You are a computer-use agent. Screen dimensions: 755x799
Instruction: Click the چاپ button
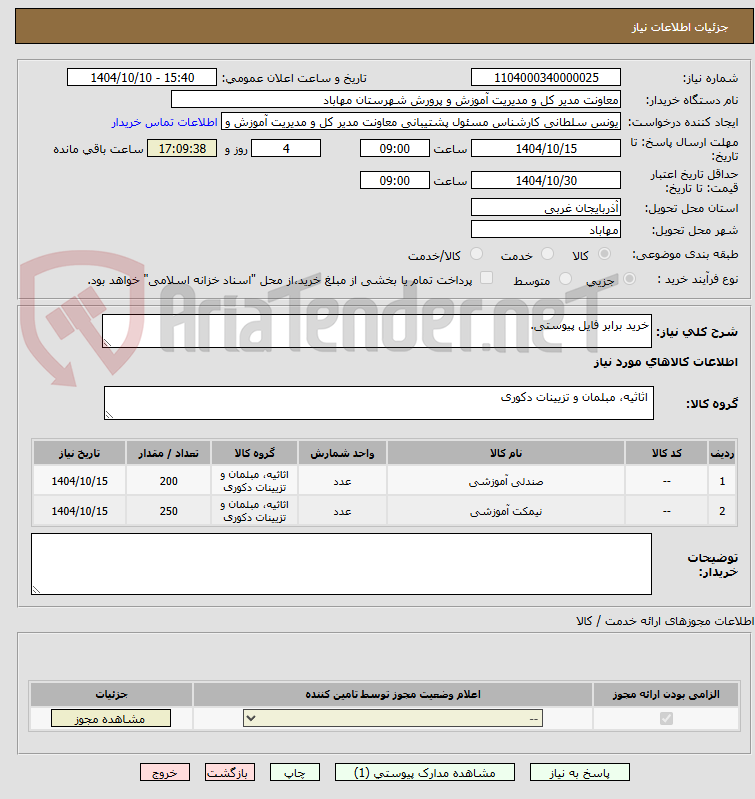pos(294,773)
